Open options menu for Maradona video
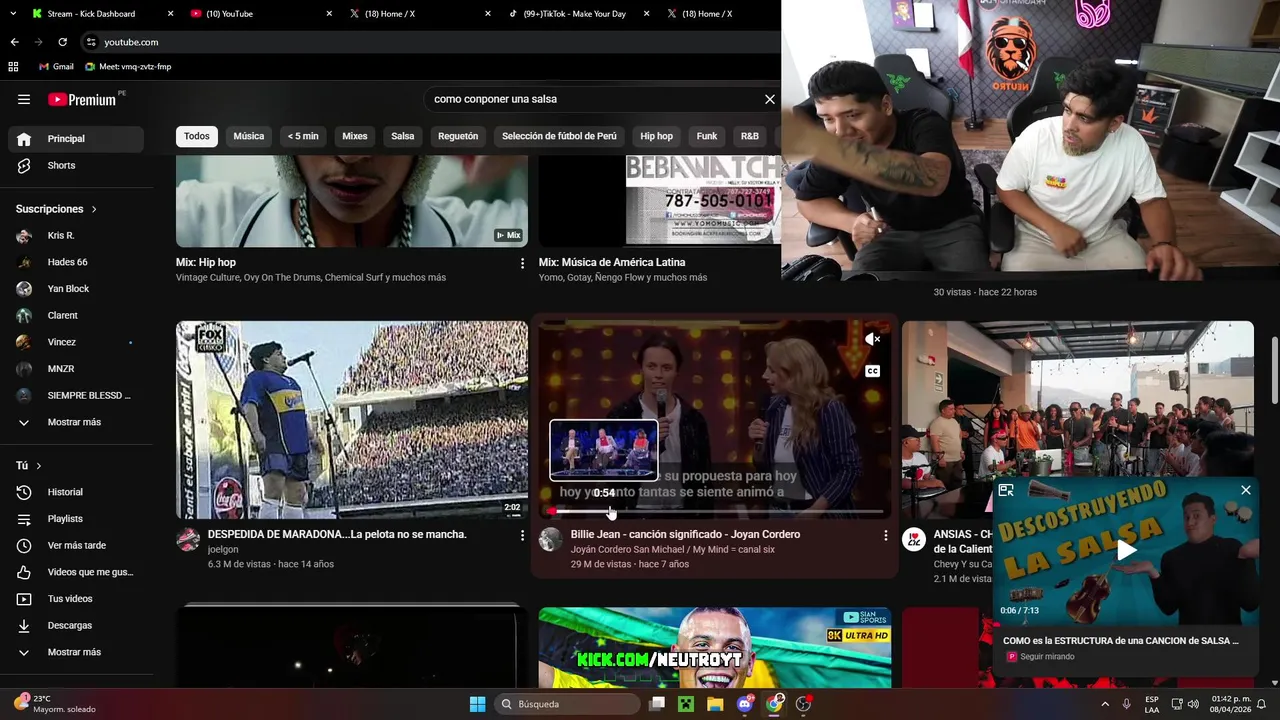1280x720 pixels. [522, 536]
